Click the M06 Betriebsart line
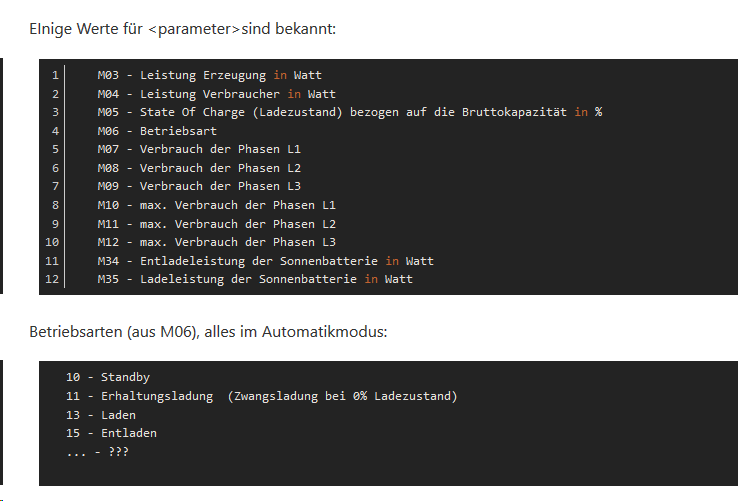 157,131
